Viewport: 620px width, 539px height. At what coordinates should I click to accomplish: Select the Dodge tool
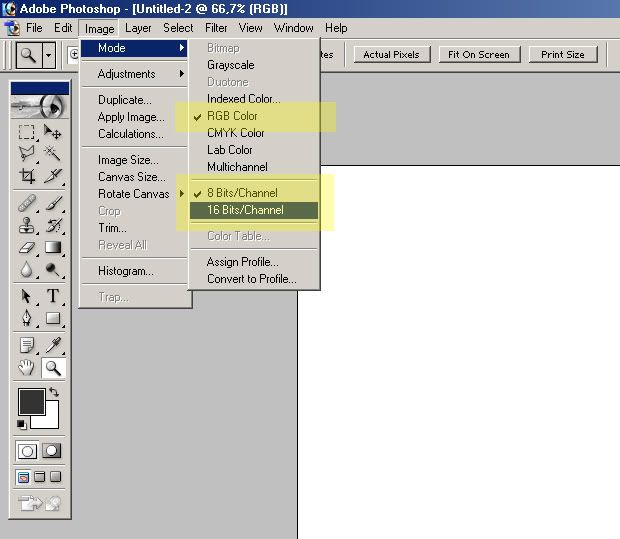(52, 270)
